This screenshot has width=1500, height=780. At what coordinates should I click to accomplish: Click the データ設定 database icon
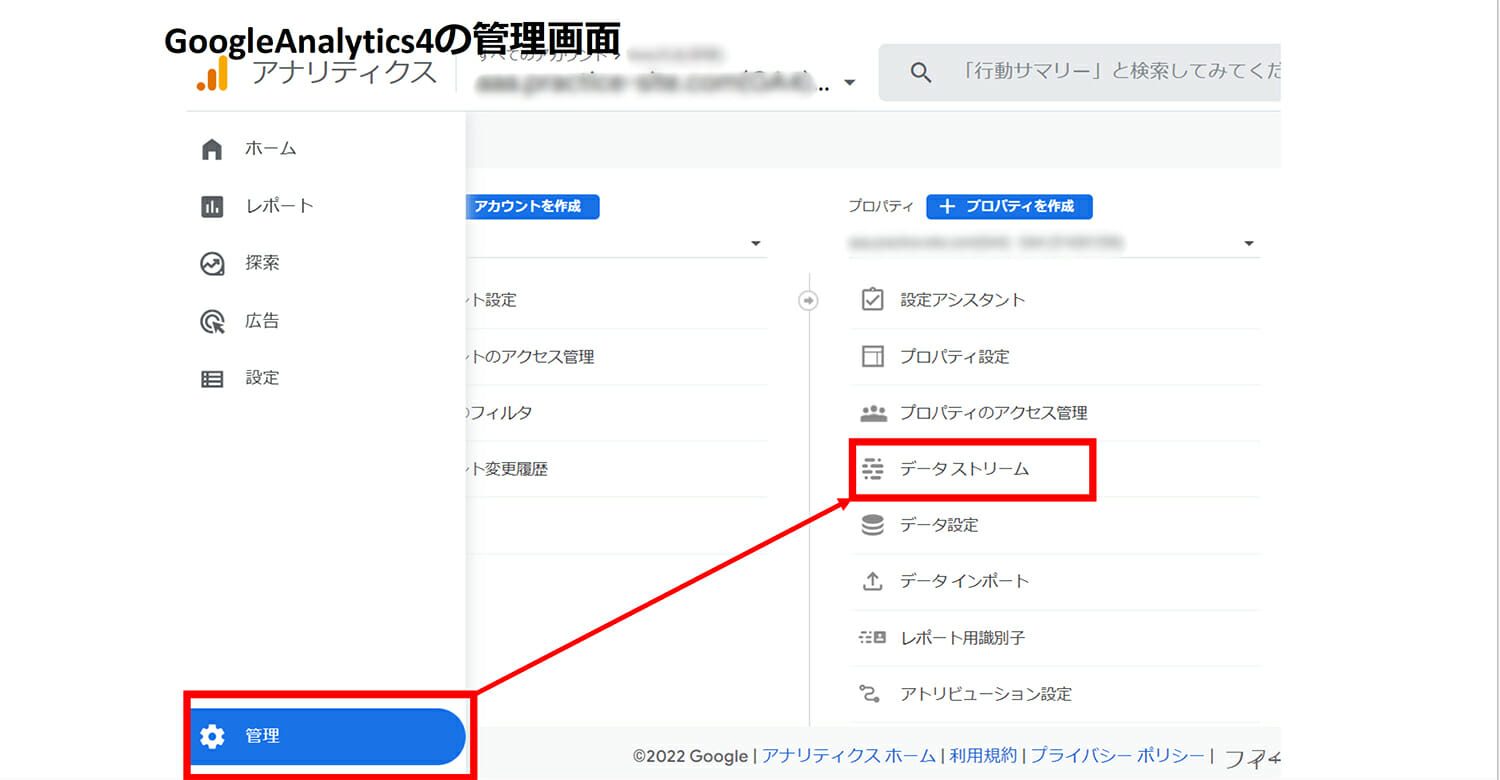[873, 525]
